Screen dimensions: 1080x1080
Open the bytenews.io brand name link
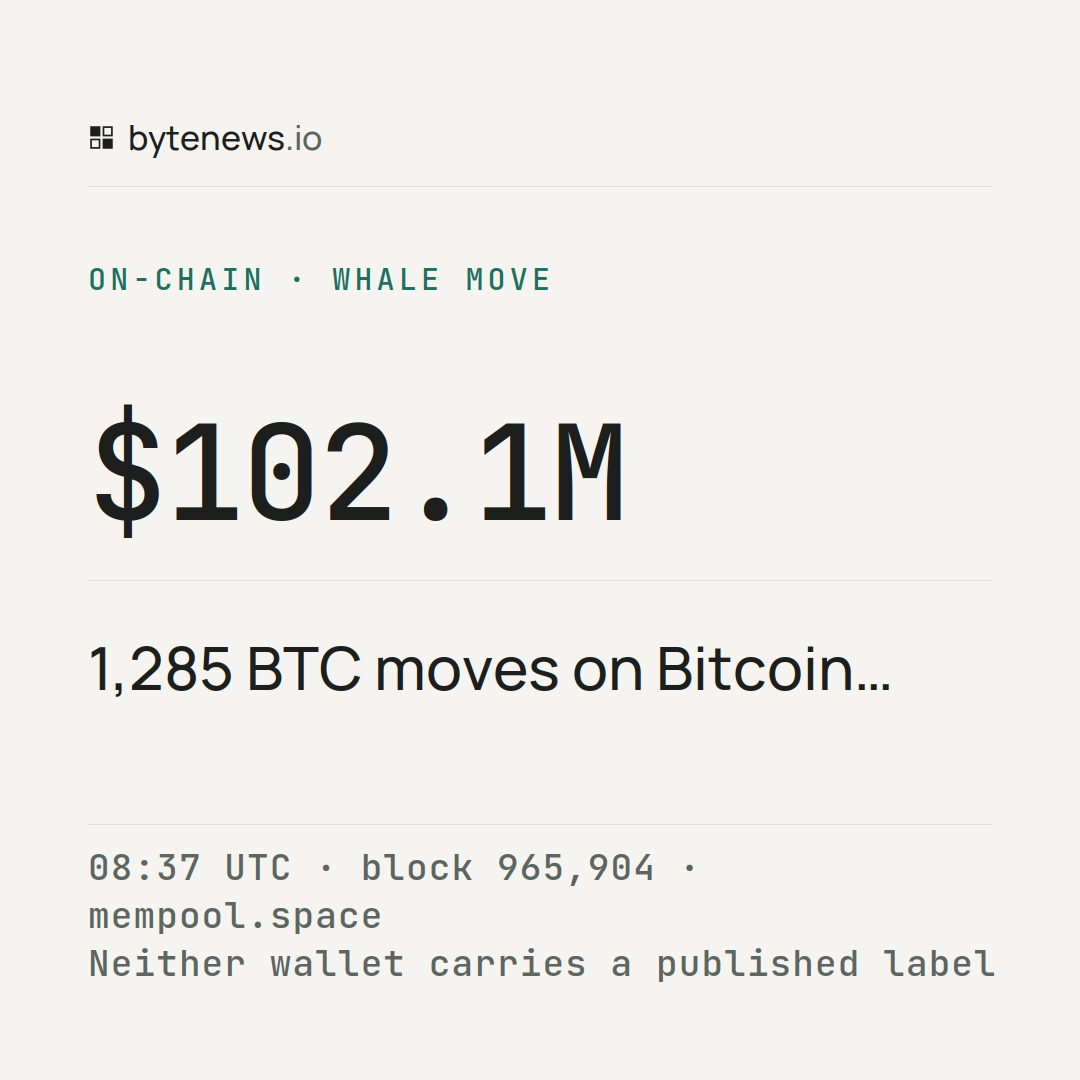tap(225, 140)
